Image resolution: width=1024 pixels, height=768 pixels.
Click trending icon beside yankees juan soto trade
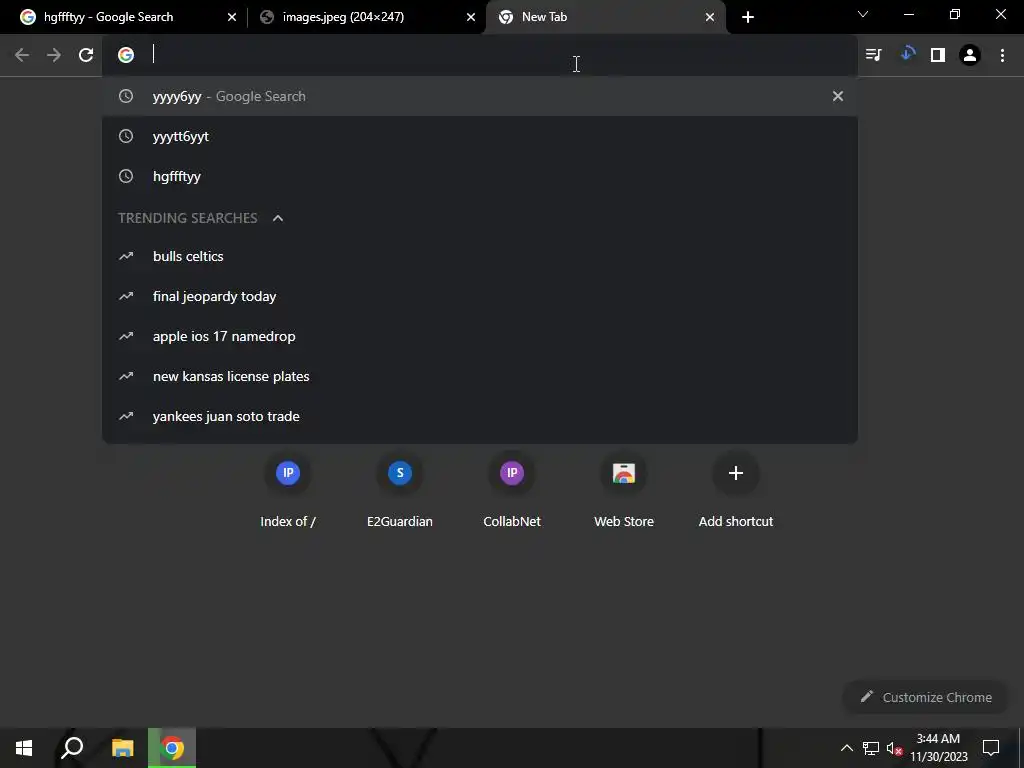(126, 416)
